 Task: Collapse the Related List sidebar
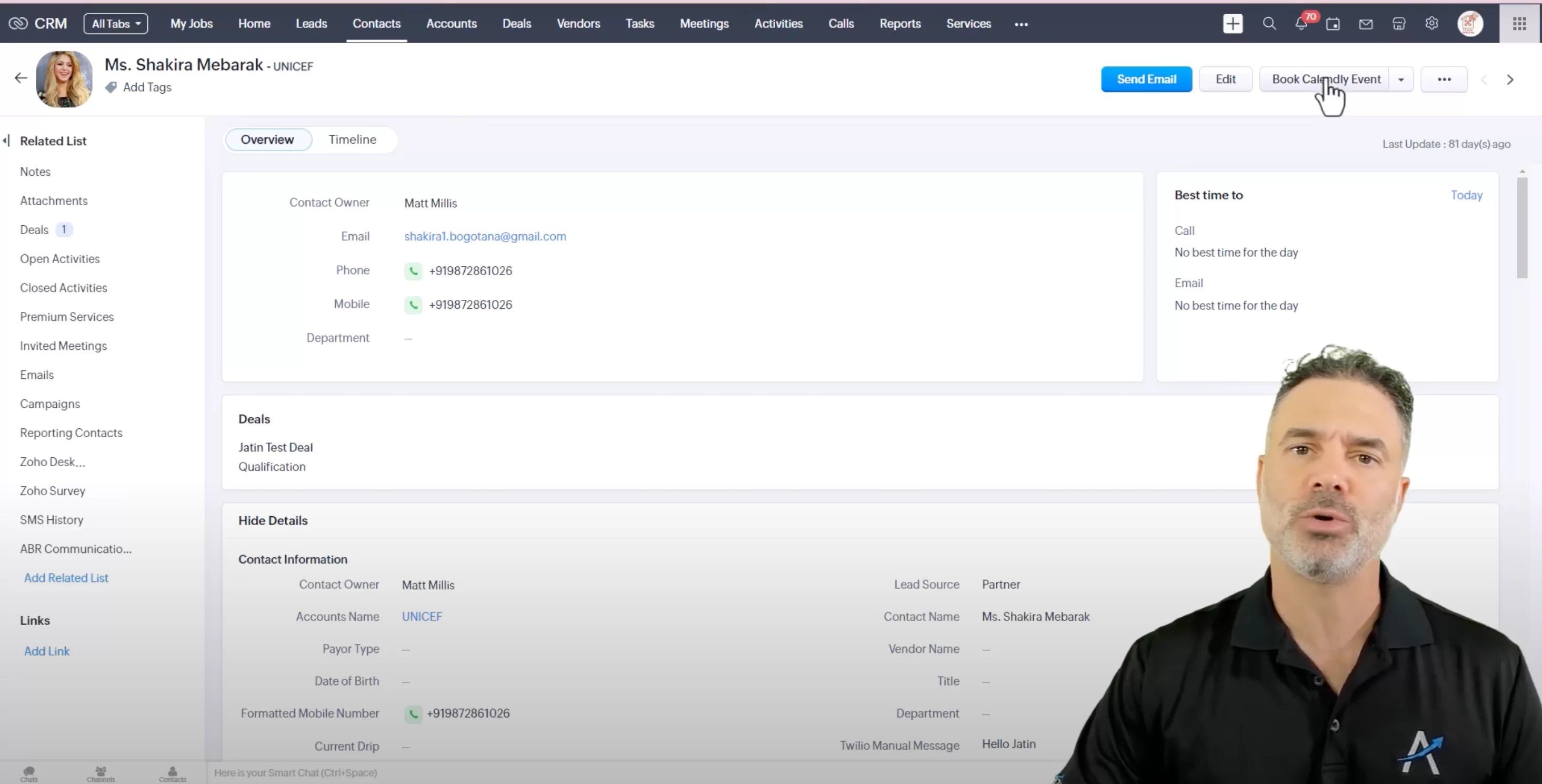click(x=7, y=140)
